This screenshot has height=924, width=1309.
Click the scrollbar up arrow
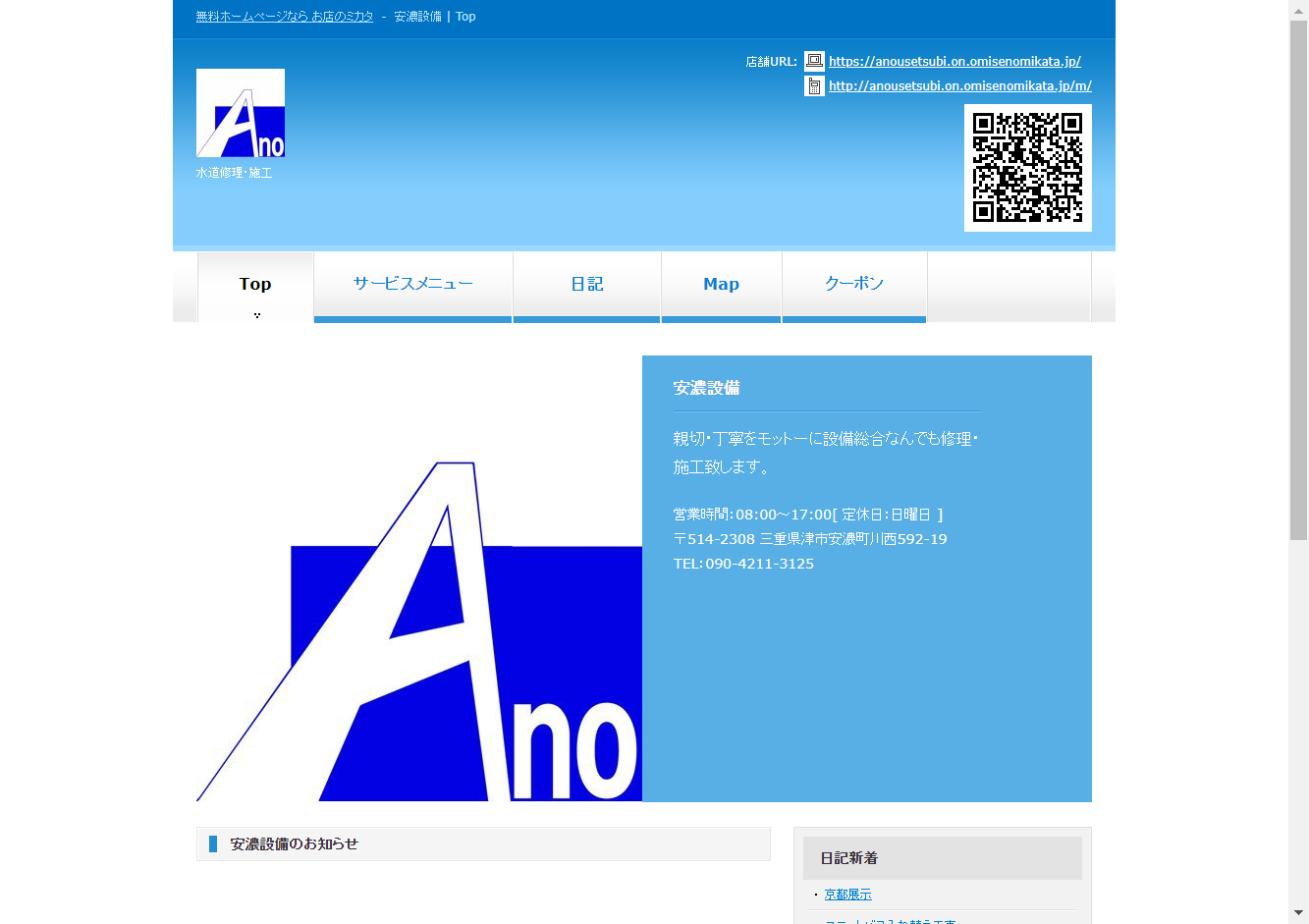pyautogui.click(x=1298, y=9)
